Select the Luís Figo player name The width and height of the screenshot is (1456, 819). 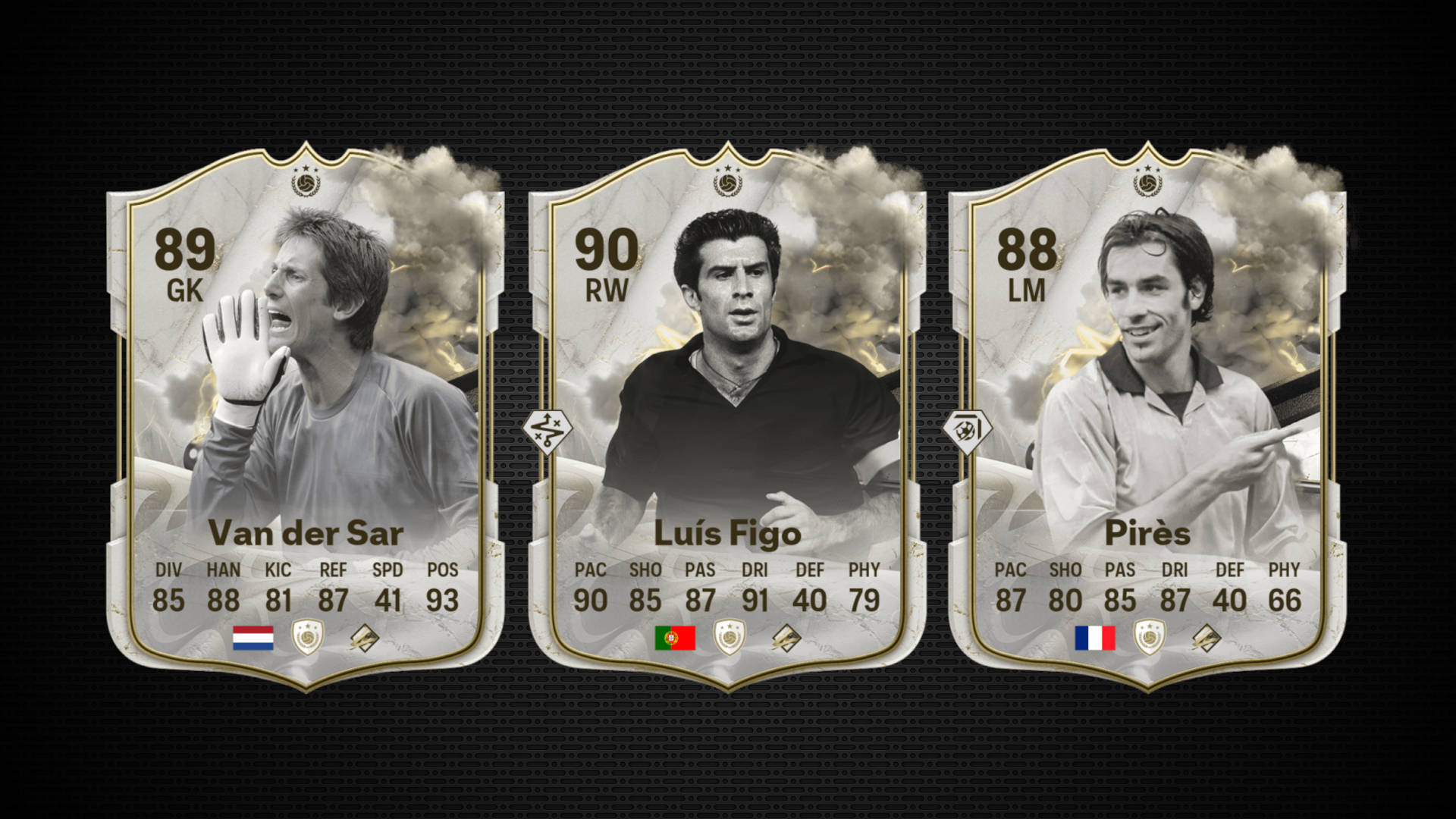click(728, 534)
